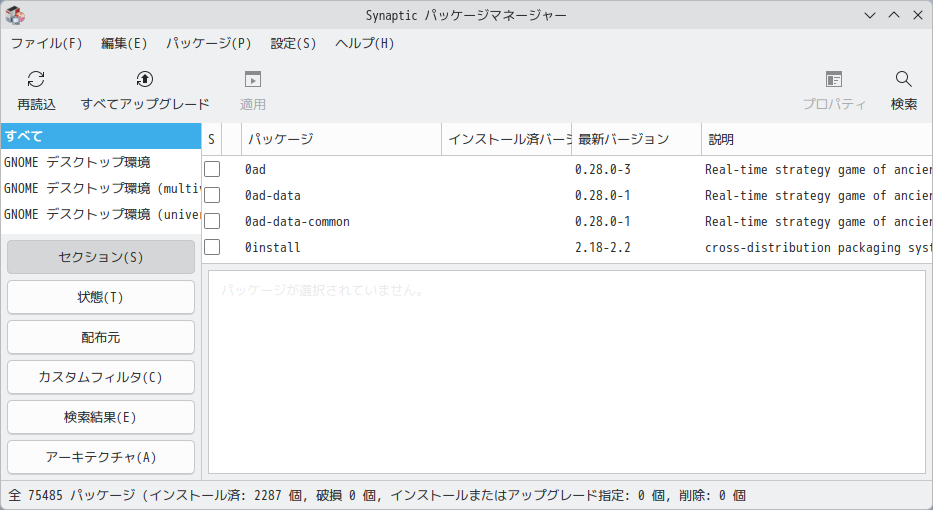Image resolution: width=933 pixels, height=510 pixels.
Task: Mark the 0ad-data package checkbox
Action: [x=212, y=195]
